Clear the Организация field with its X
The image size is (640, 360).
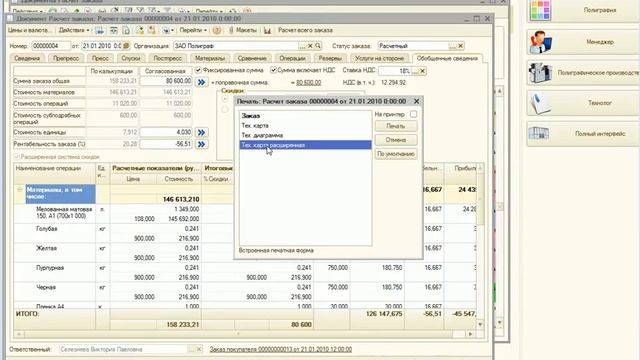[x=310, y=46]
